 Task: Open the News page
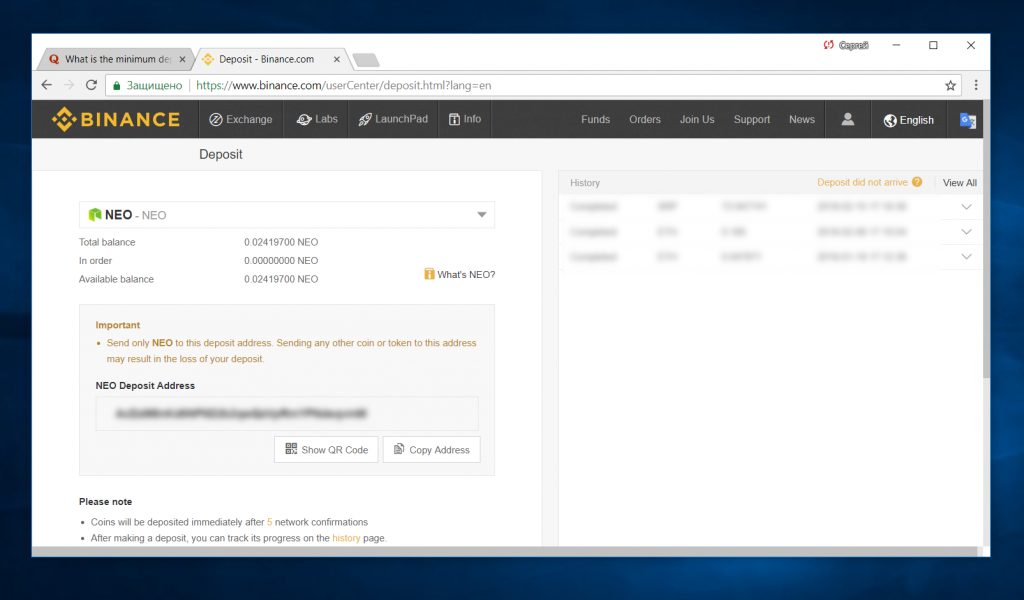click(801, 119)
